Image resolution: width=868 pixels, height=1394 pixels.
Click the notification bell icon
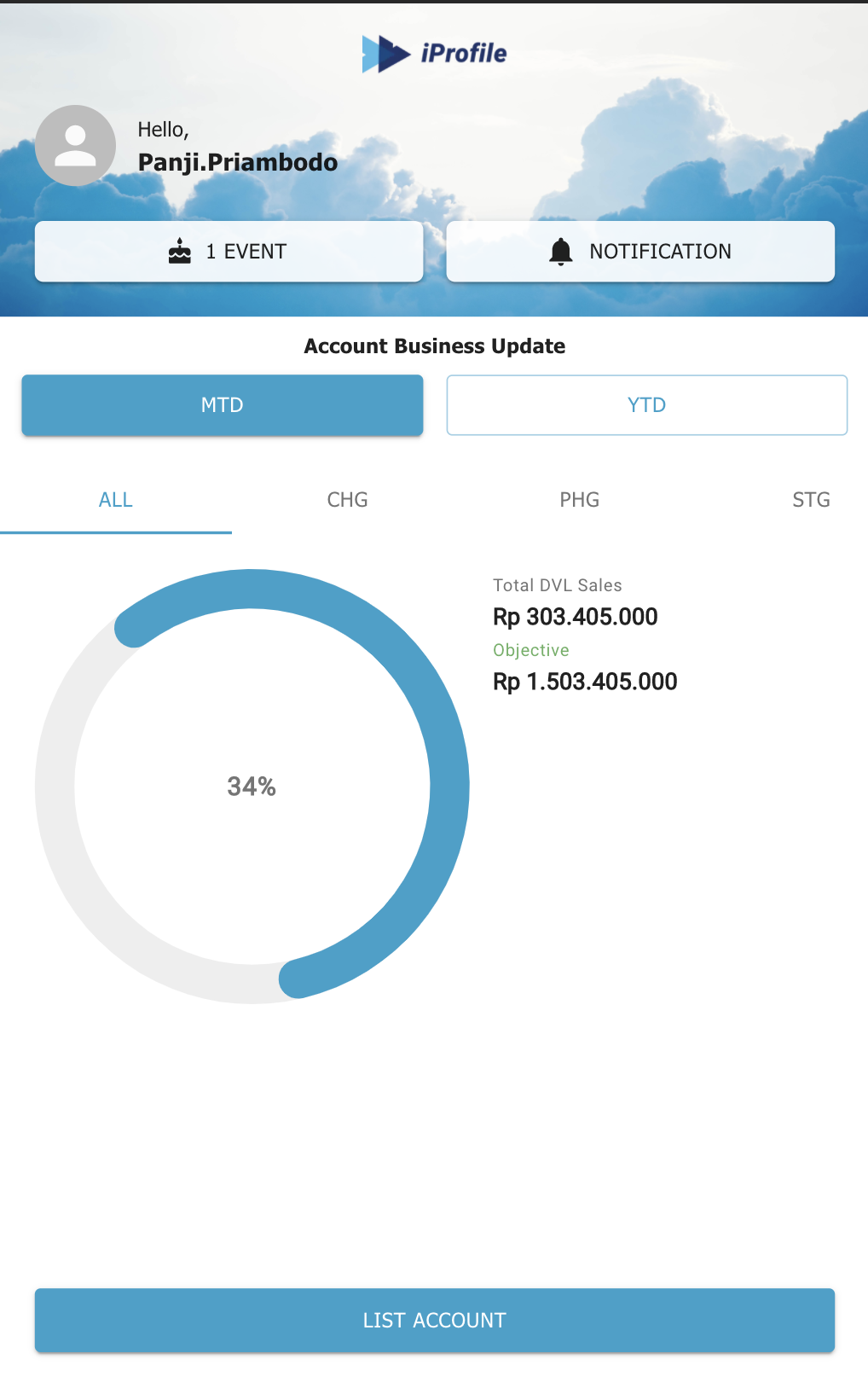click(x=560, y=252)
